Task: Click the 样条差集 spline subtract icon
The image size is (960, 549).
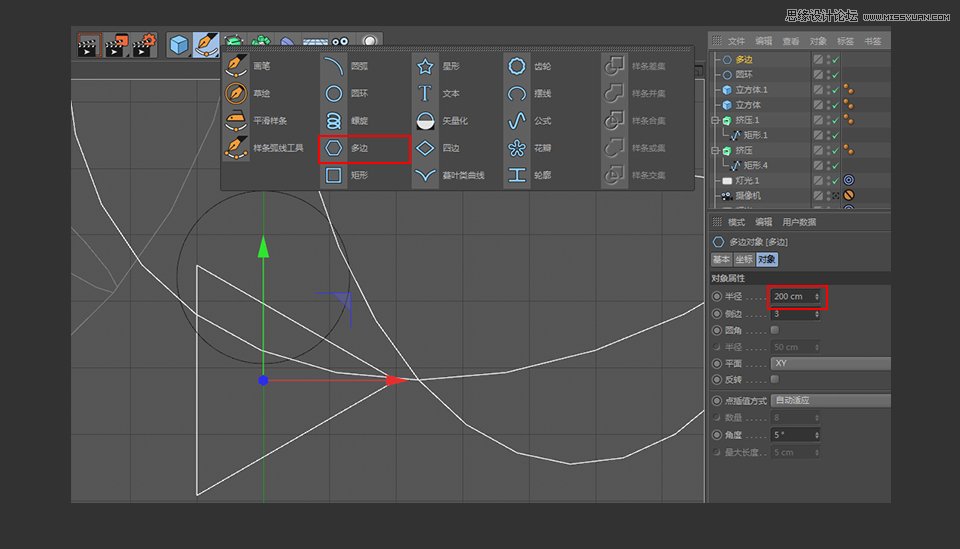Action: tap(614, 65)
